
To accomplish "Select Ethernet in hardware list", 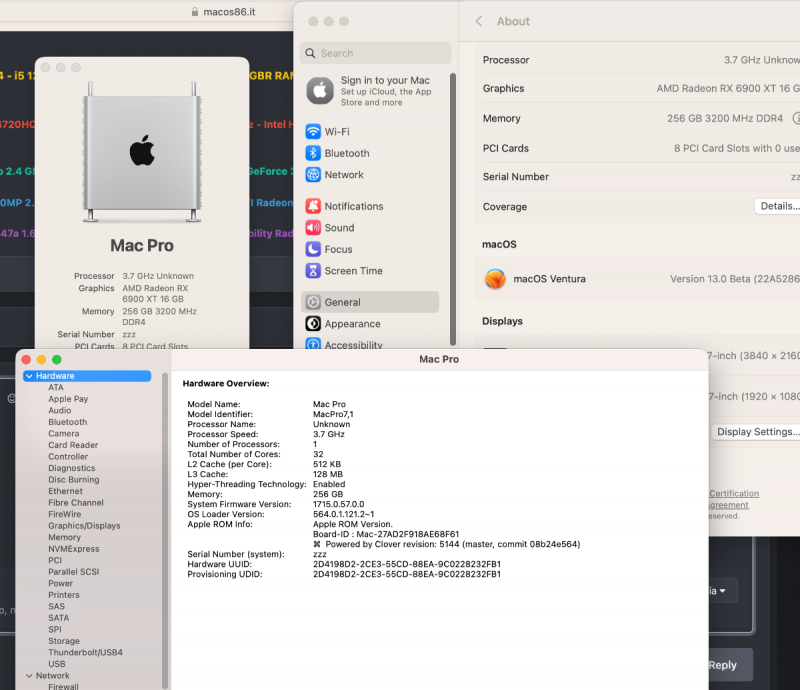I will click(x=65, y=491).
